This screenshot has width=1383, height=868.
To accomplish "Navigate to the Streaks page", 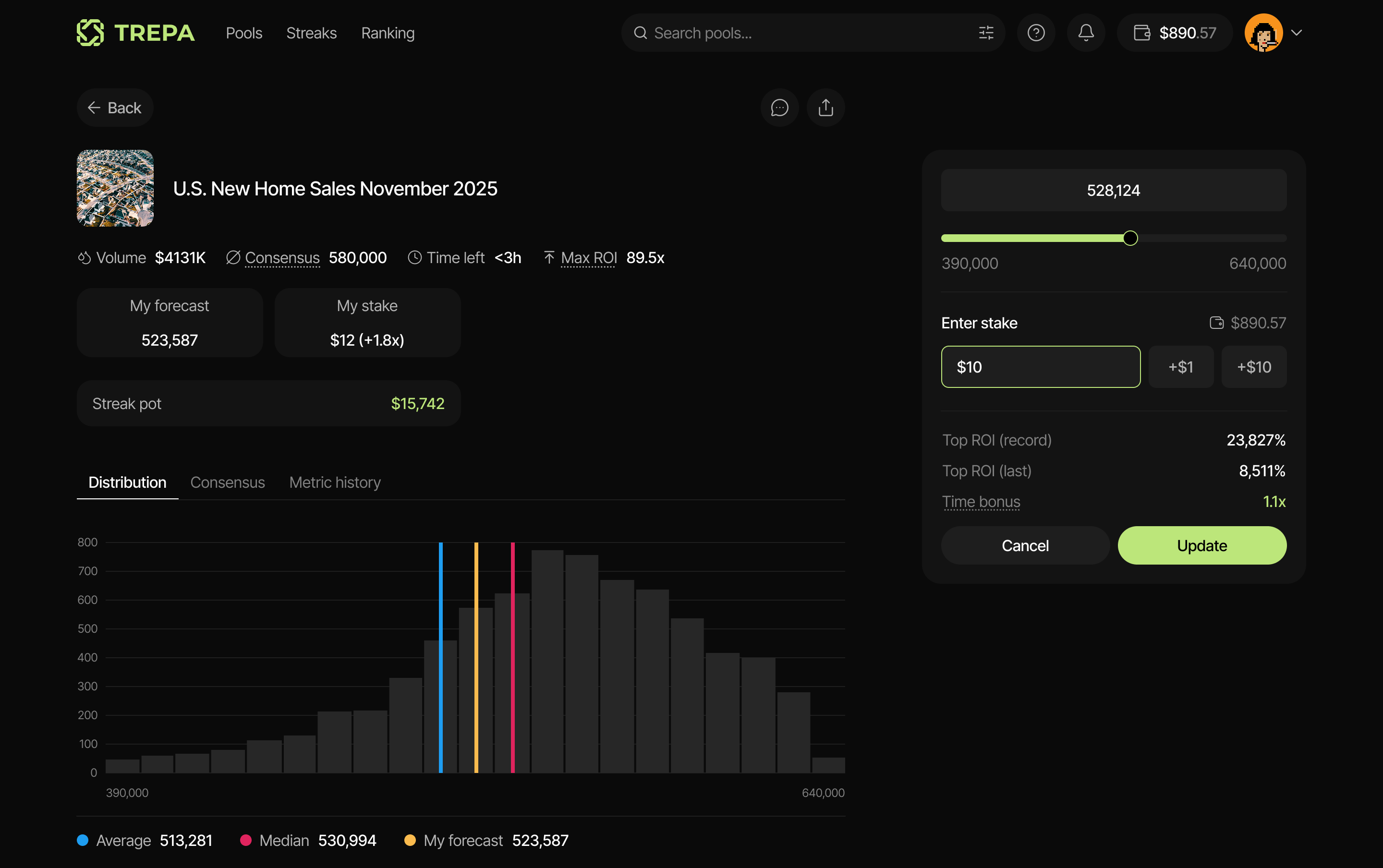I will [311, 33].
